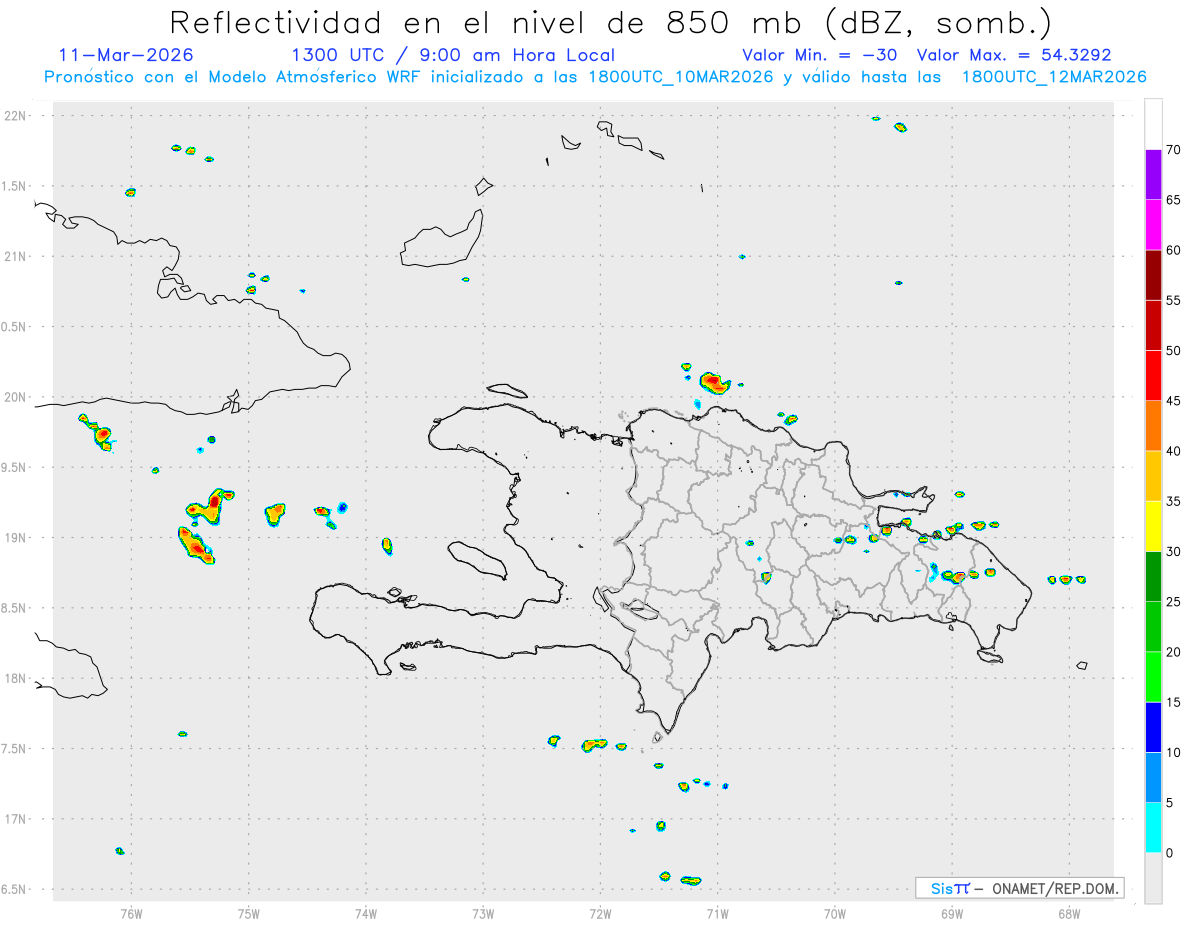The width and height of the screenshot is (1200, 927).
Task: Click the colorbar value '30'
Action: point(1173,552)
